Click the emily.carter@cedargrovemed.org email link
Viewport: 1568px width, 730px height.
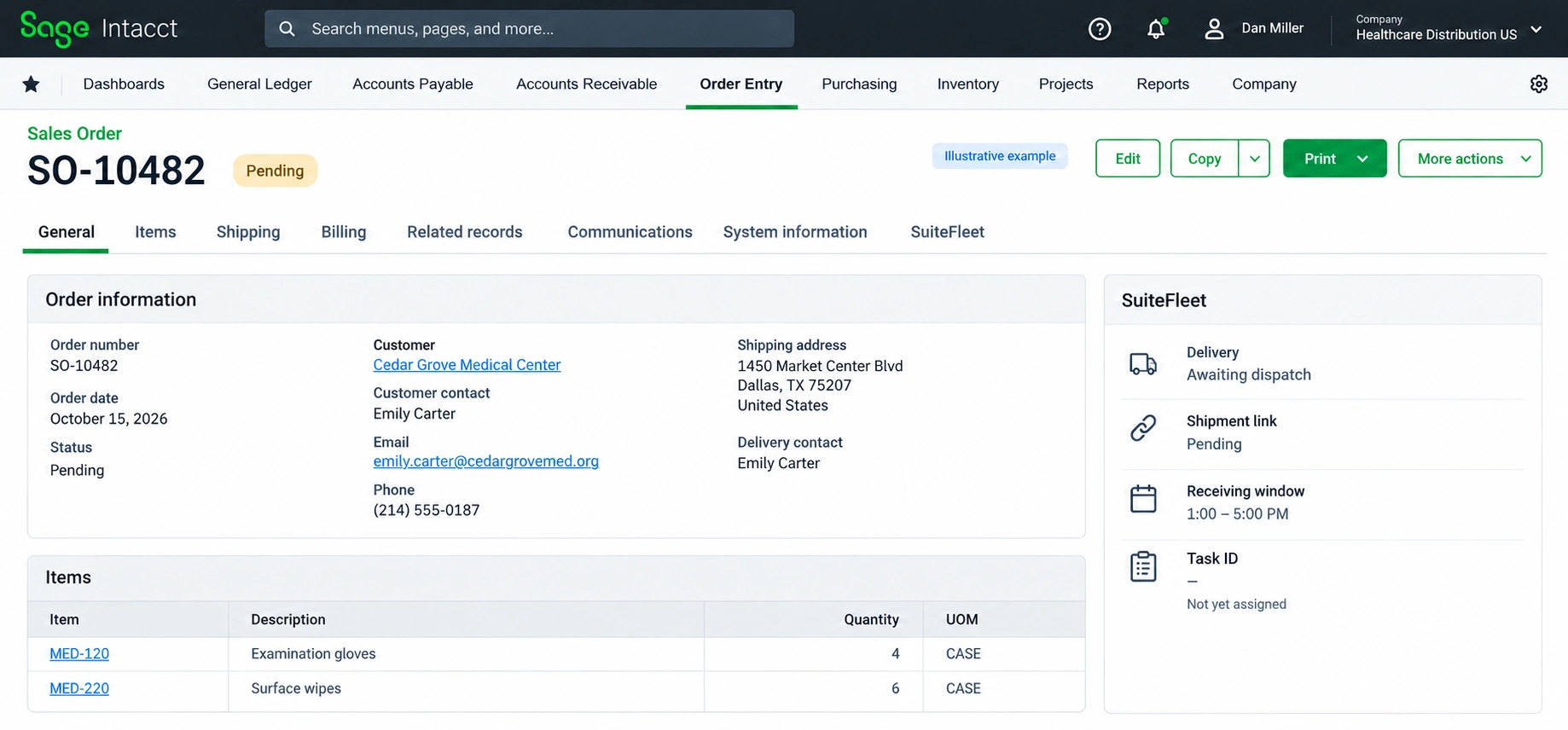(x=486, y=461)
